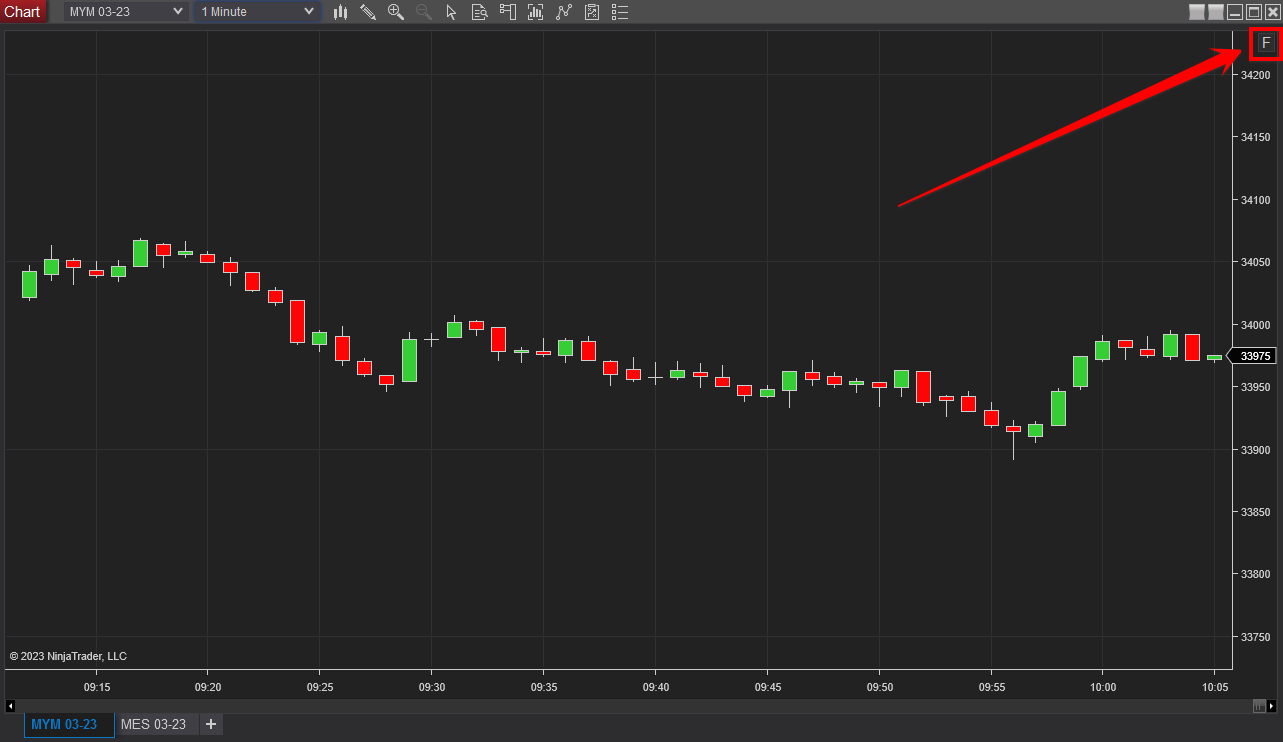1283x742 pixels.
Task: Click the 09:20 time axis label
Action: coord(208,688)
